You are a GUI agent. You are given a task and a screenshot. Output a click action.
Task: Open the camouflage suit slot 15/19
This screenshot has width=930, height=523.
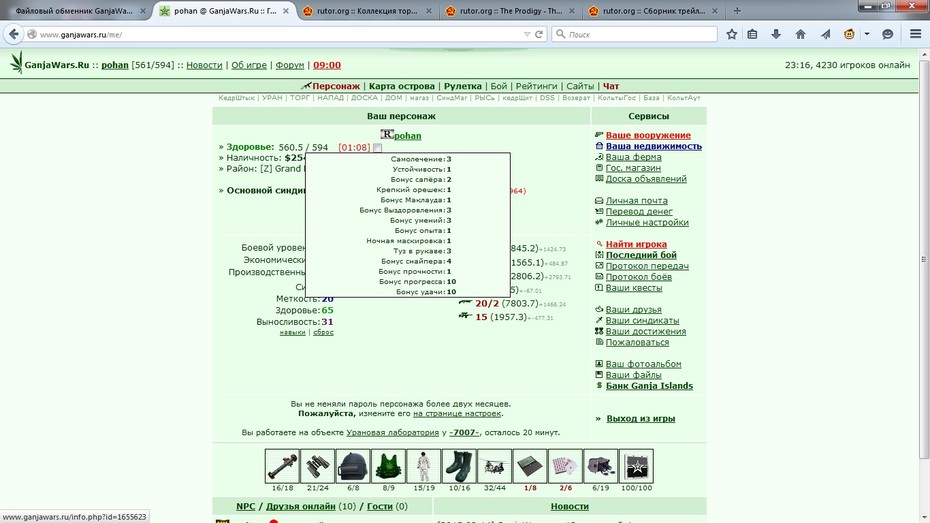click(423, 466)
